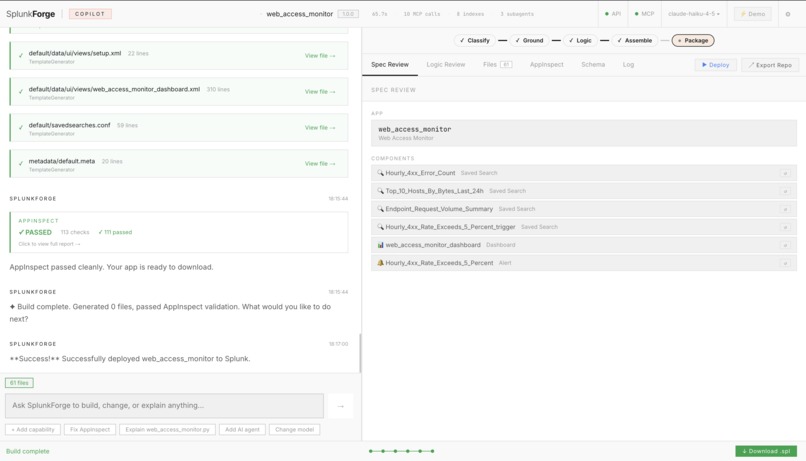Expand AppInspect full report link
Image resolution: width=806 pixels, height=461 pixels.
pyautogui.click(x=49, y=244)
